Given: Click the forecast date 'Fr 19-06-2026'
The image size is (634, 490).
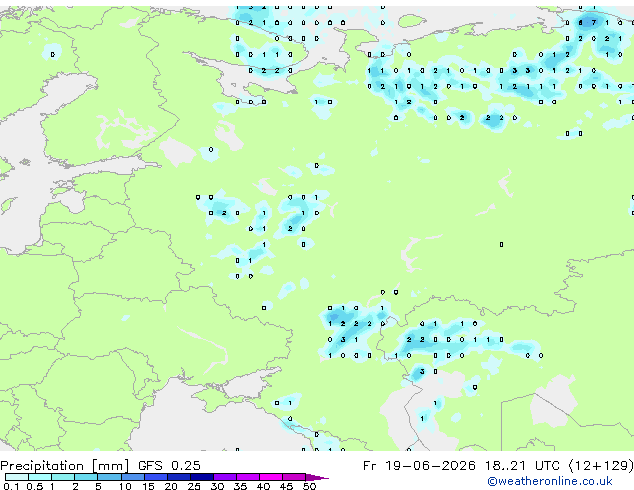Looking at the screenshot, I should (x=419, y=466).
